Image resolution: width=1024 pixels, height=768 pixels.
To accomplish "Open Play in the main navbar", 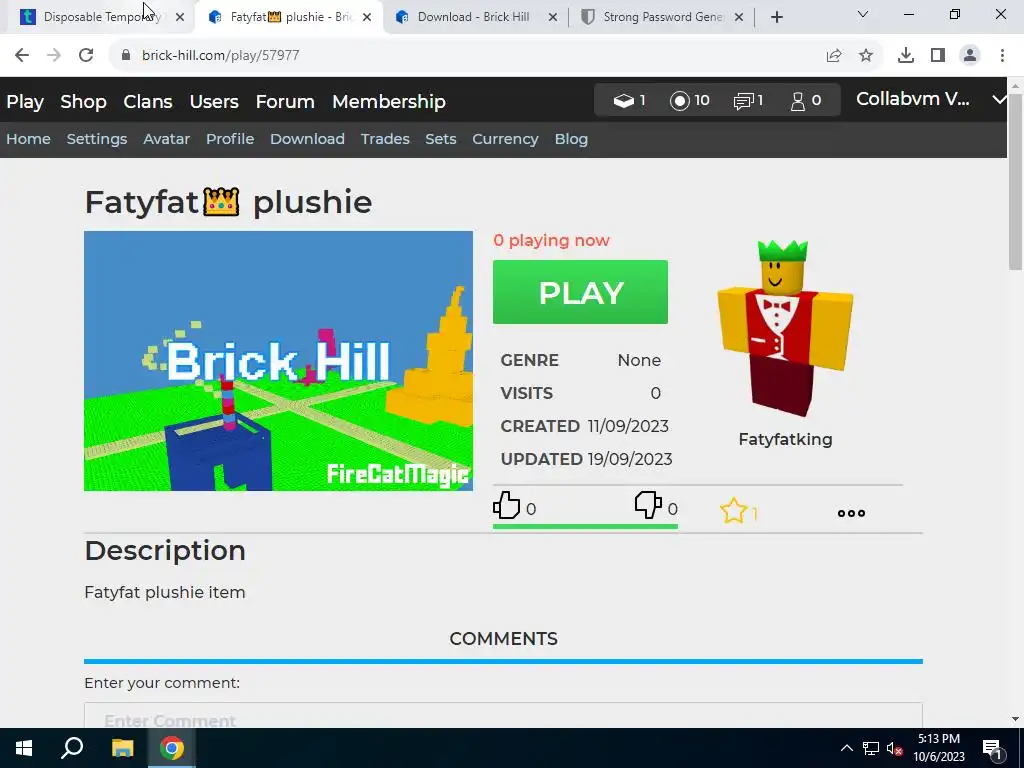I will (x=25, y=102).
